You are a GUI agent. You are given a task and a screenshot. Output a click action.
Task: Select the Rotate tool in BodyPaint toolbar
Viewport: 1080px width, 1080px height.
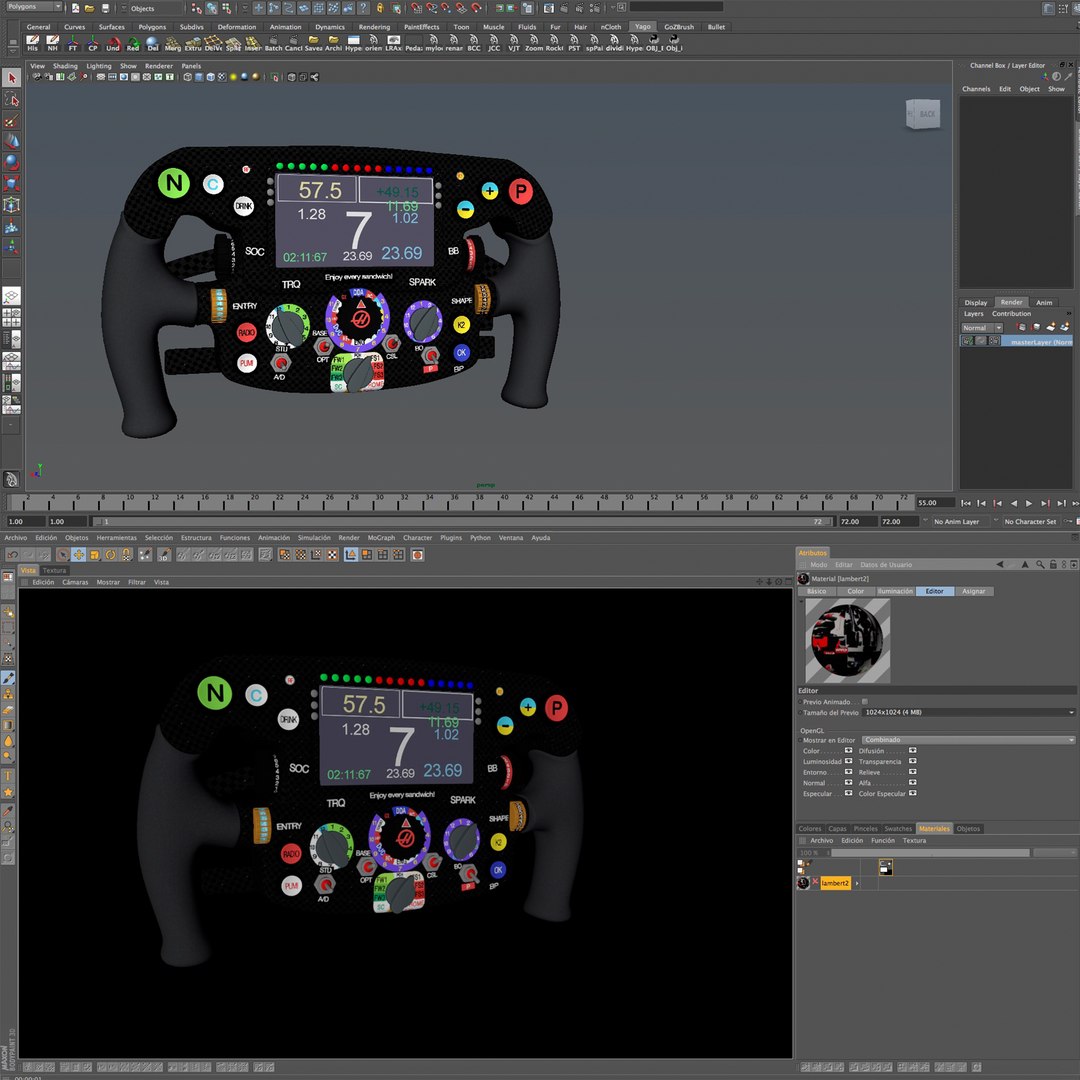pyautogui.click(x=110, y=554)
